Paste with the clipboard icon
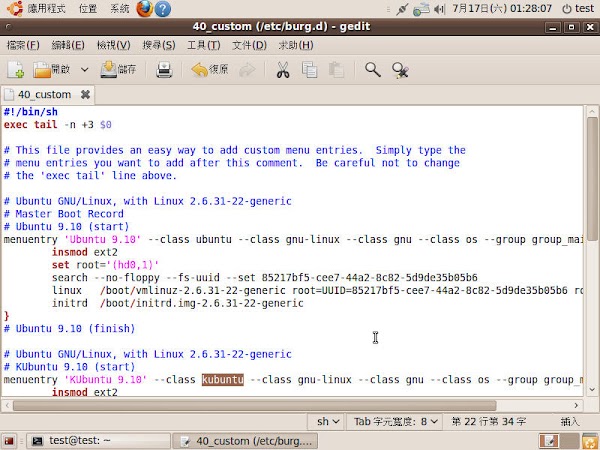The height and width of the screenshot is (450, 600). 336,70
